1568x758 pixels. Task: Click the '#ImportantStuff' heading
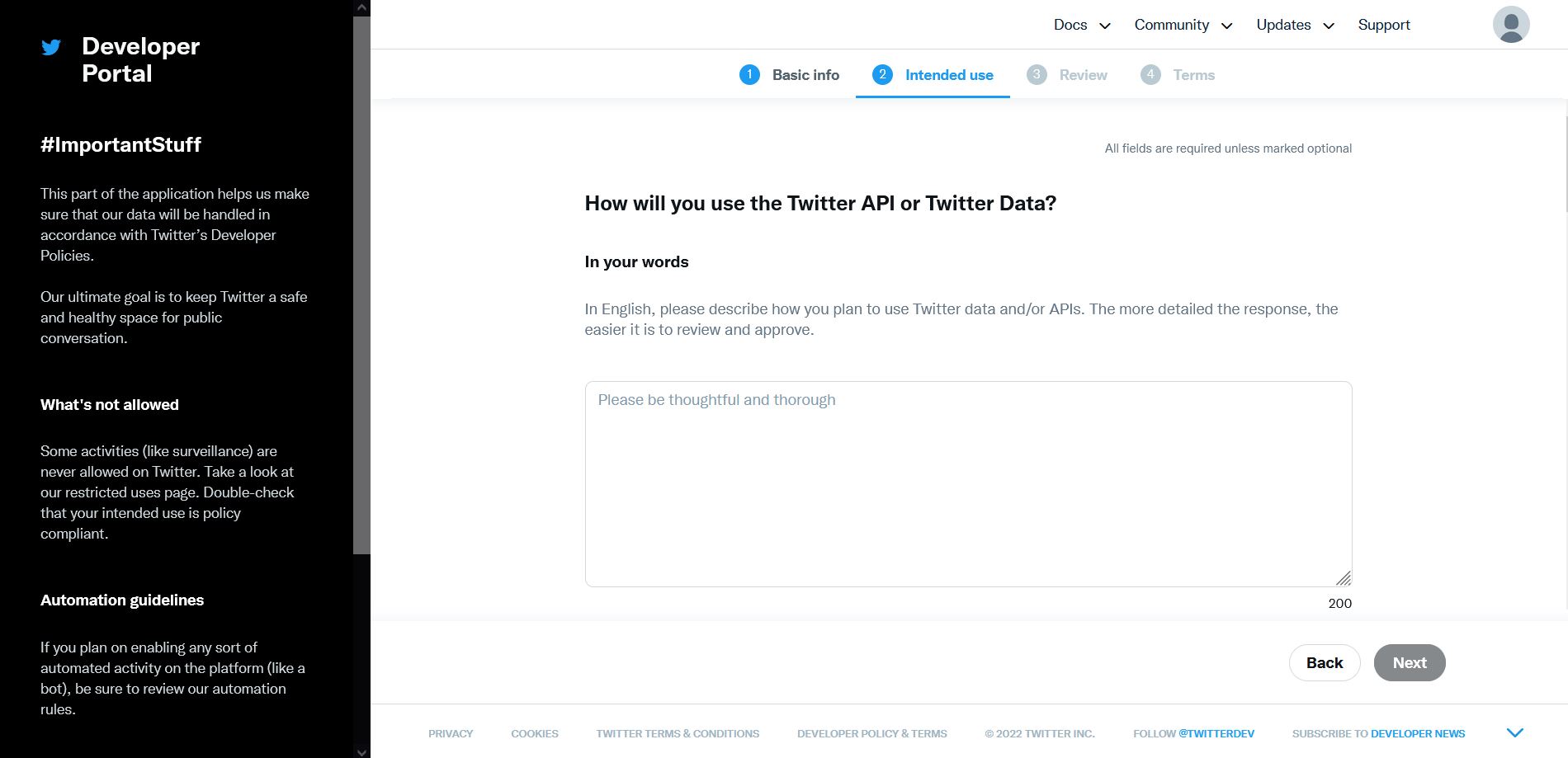(120, 145)
